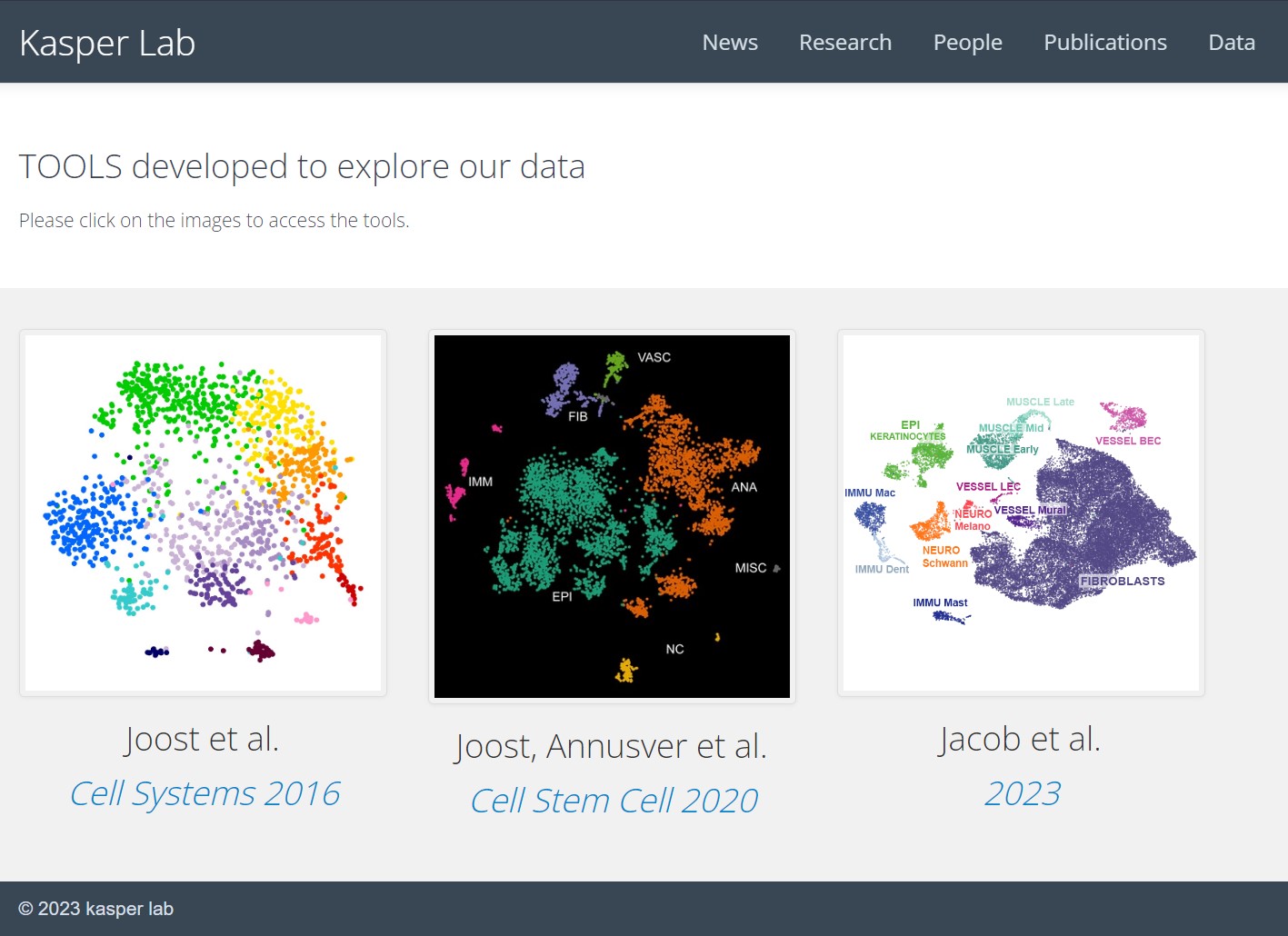
Task: Click the IMMU Mast cluster label
Action: (940, 602)
